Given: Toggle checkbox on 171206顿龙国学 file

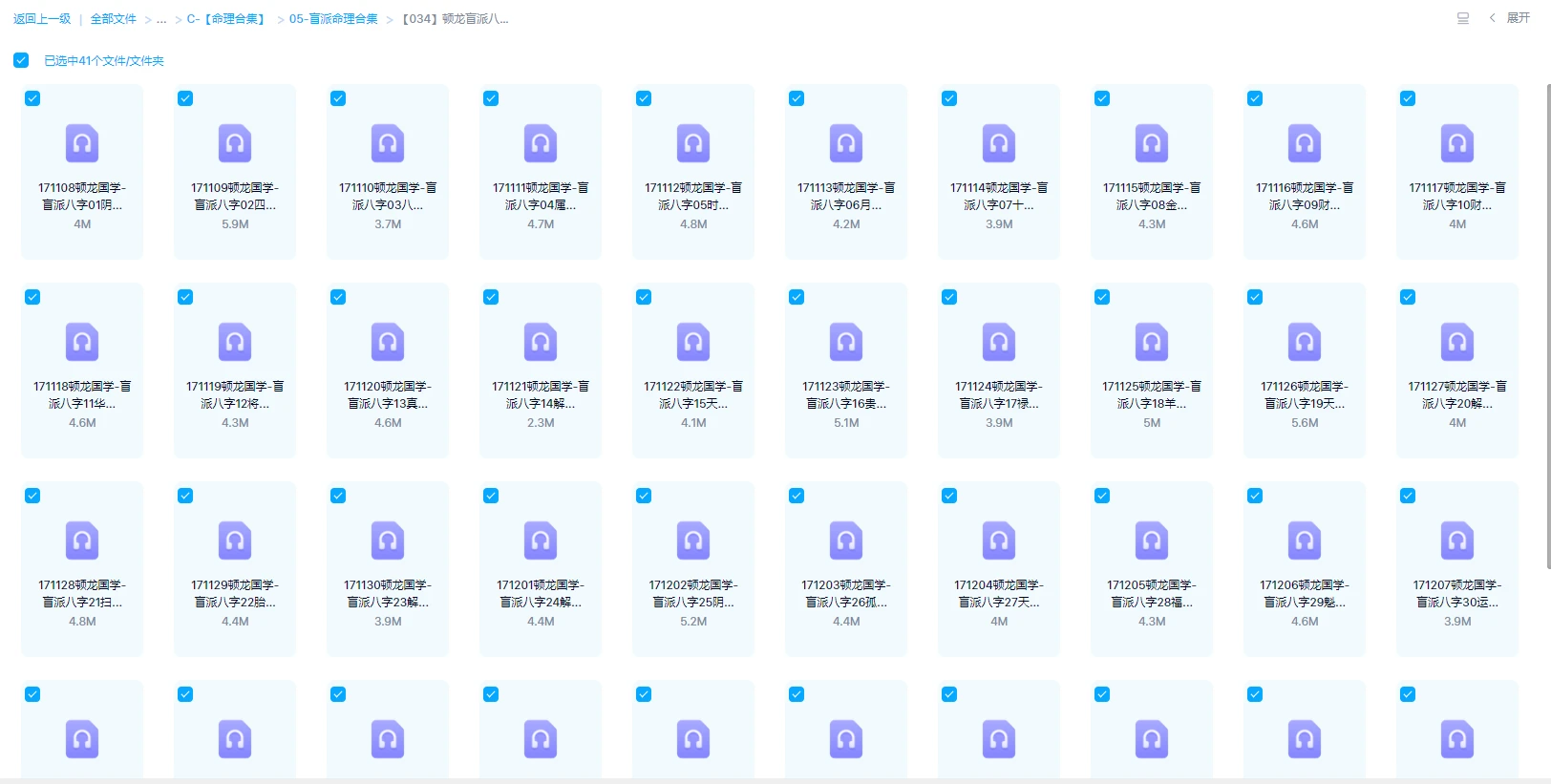Looking at the screenshot, I should pyautogui.click(x=1255, y=496).
